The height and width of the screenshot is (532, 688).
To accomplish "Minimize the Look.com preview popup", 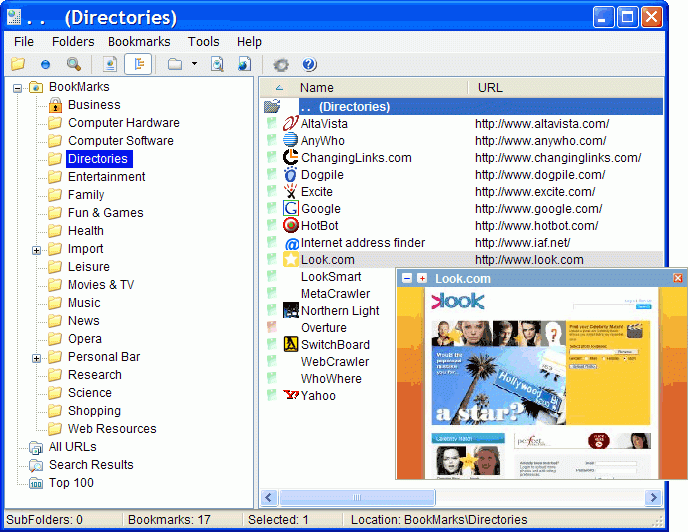I will pos(407,278).
